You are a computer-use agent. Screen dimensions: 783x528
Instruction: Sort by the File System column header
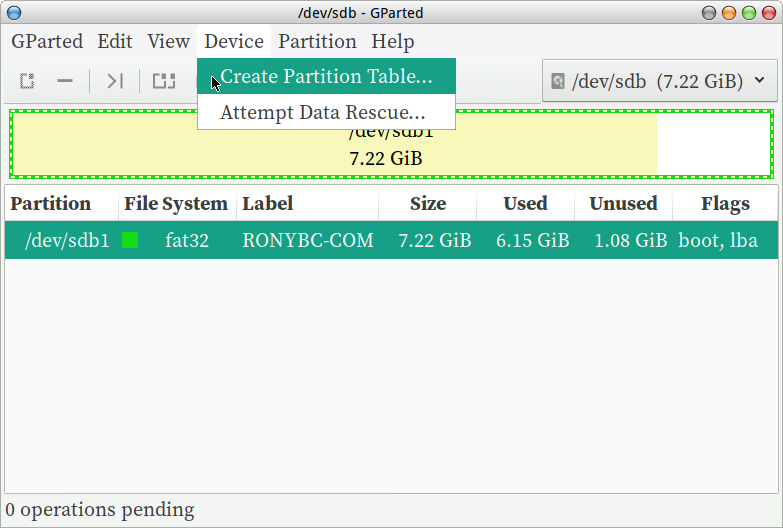pos(175,203)
